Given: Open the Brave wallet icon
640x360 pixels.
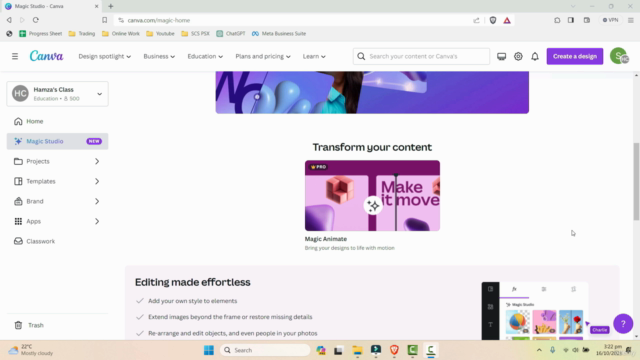Looking at the screenshot, I should [587, 20].
